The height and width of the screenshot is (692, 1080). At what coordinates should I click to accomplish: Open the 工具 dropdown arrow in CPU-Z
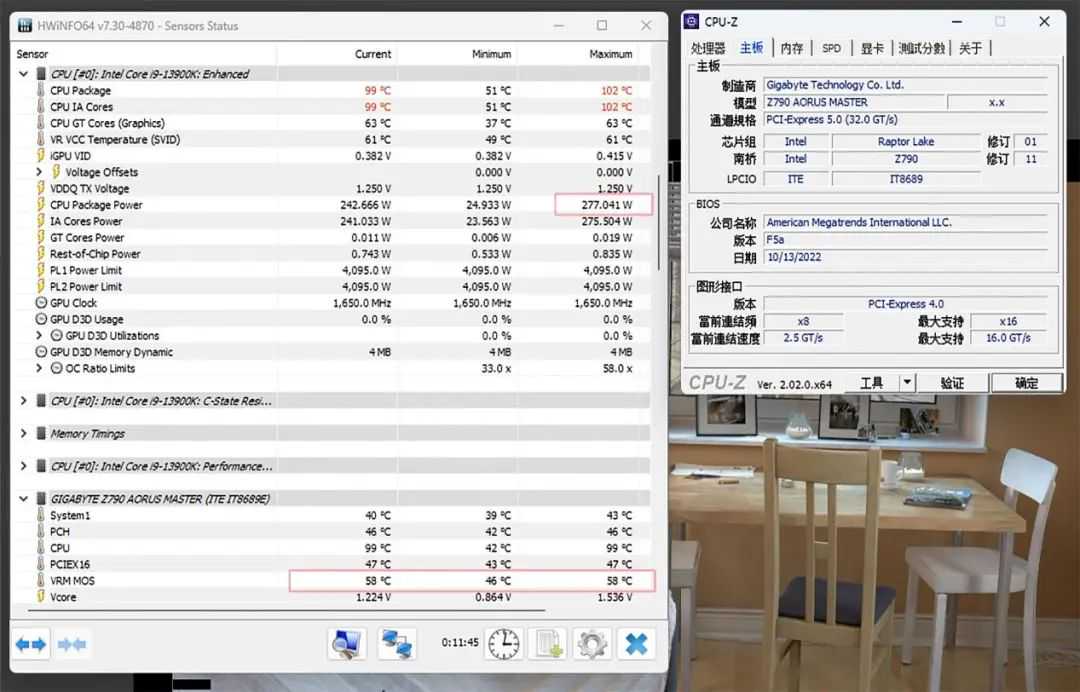(x=906, y=383)
